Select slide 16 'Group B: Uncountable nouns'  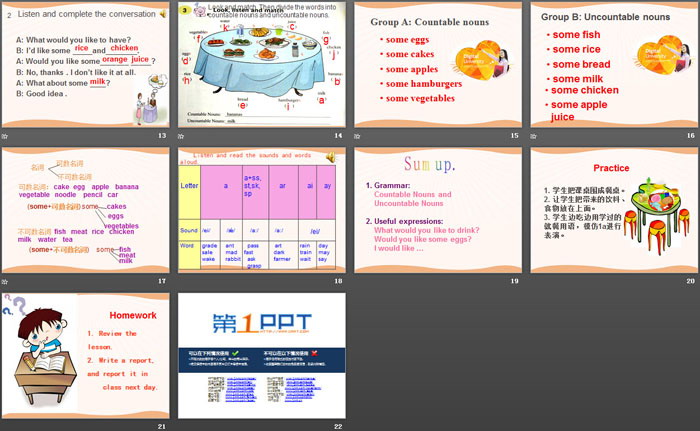(x=614, y=65)
